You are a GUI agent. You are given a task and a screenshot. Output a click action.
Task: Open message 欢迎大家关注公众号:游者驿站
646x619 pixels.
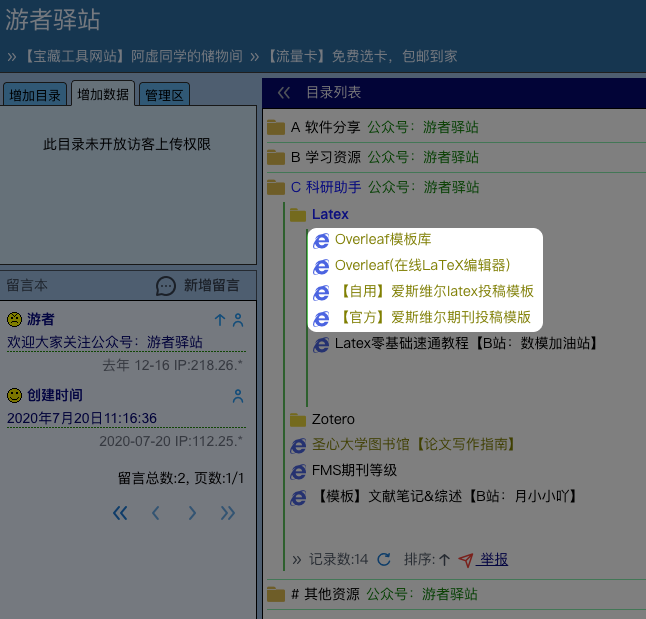[105, 342]
